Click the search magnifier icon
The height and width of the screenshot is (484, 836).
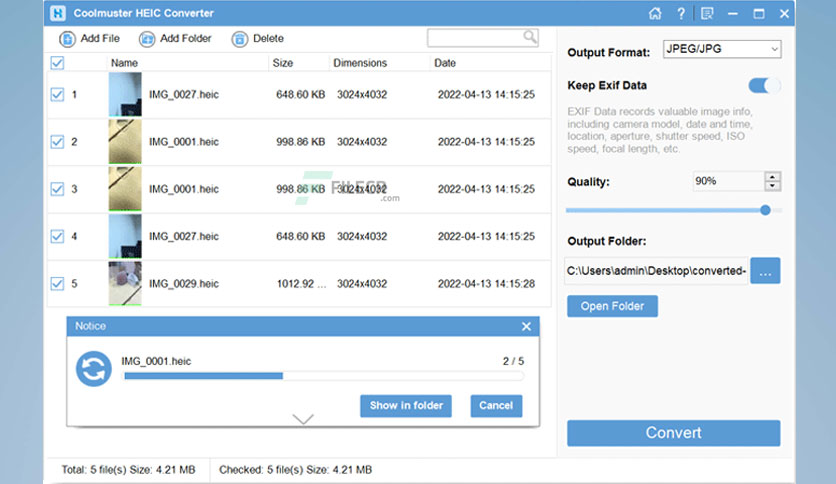coord(529,37)
